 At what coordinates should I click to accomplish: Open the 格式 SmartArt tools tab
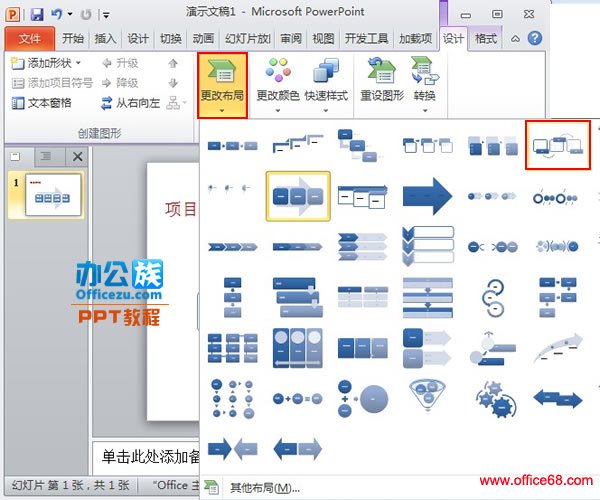pos(486,39)
